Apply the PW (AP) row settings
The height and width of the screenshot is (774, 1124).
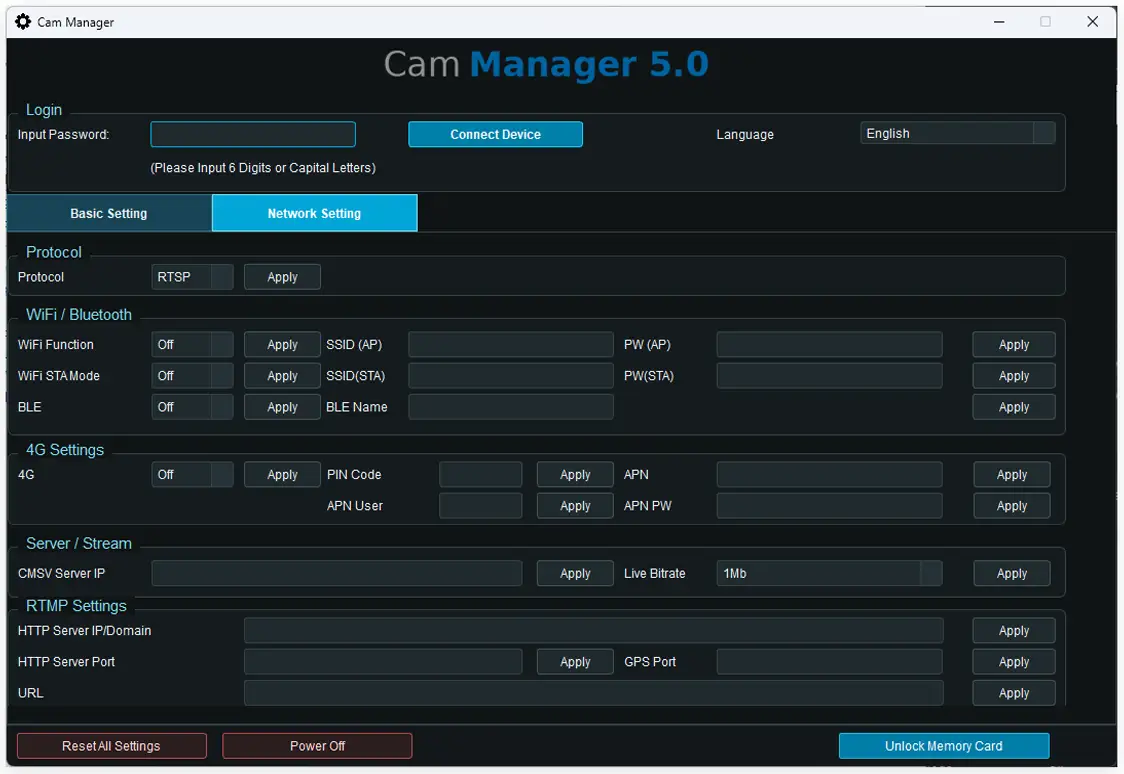pos(1014,345)
